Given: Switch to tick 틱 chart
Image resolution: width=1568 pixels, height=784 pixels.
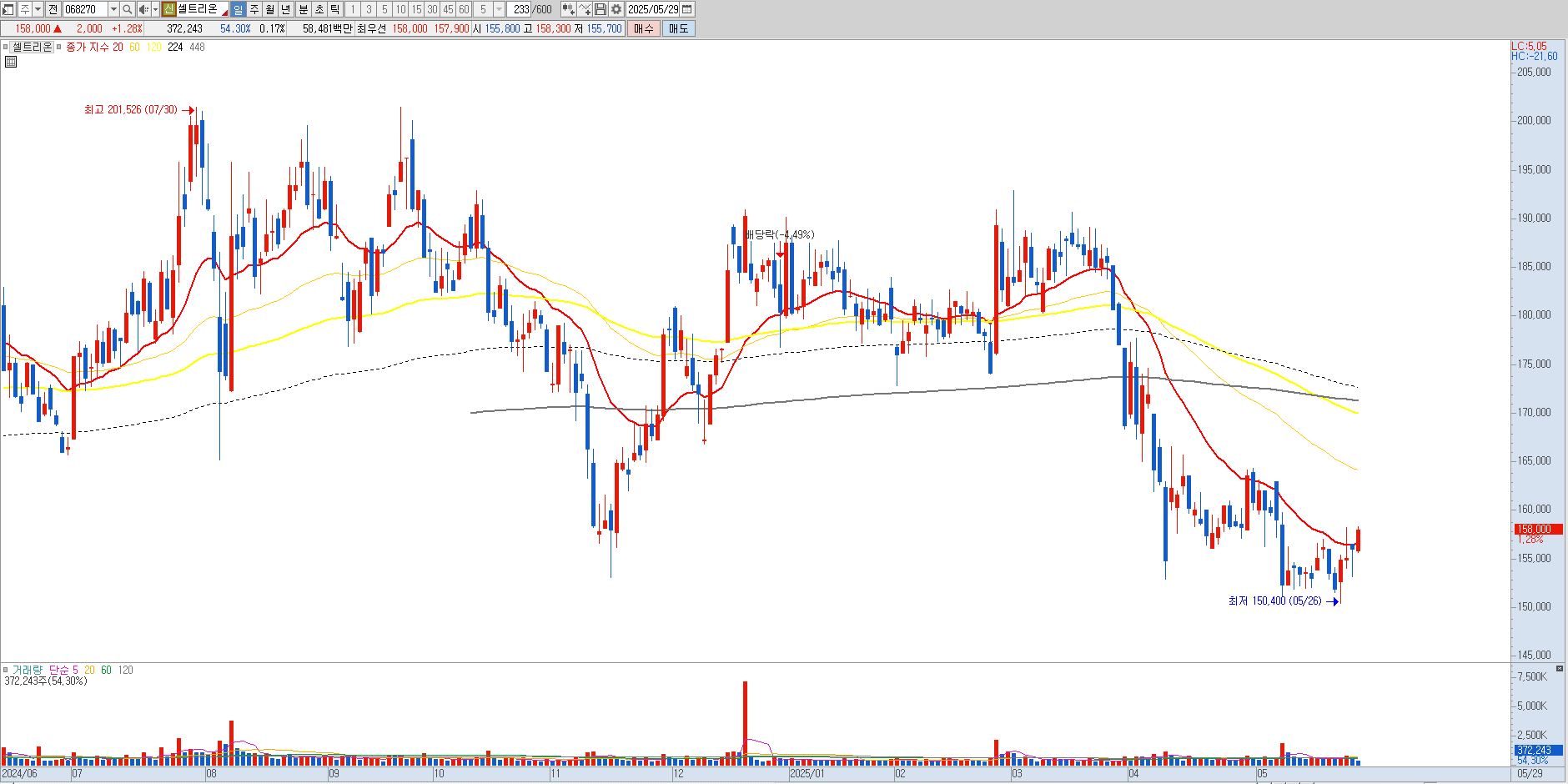Looking at the screenshot, I should coord(335,9).
